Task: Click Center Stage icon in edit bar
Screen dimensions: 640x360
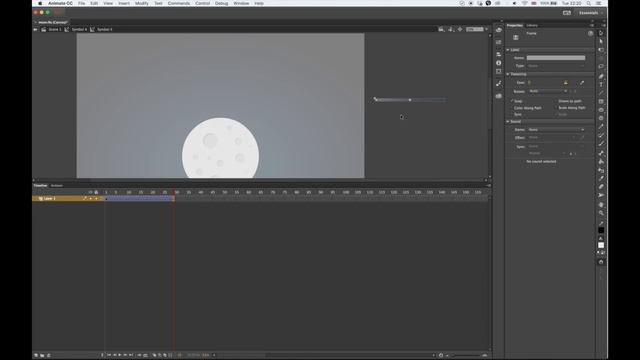Action: point(460,29)
